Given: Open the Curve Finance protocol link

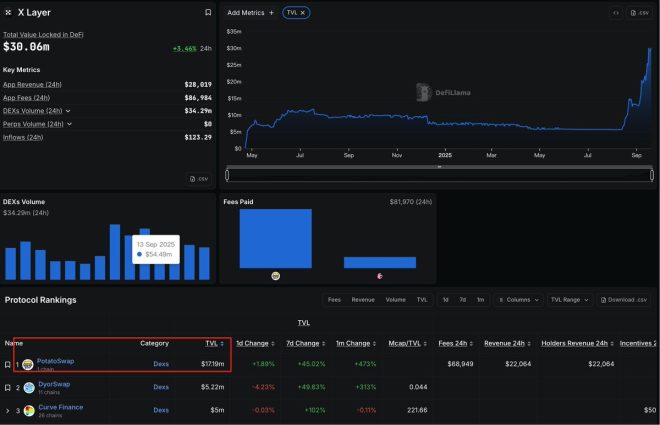Looking at the screenshot, I should [61, 407].
